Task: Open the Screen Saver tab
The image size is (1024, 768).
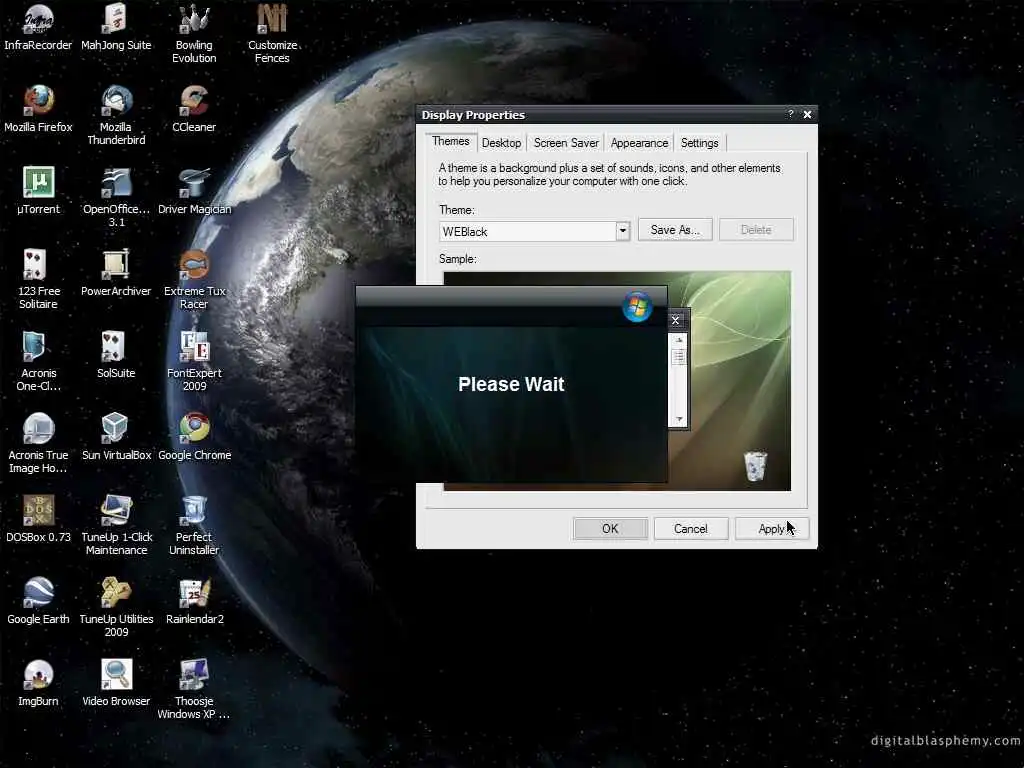Action: coord(566,142)
